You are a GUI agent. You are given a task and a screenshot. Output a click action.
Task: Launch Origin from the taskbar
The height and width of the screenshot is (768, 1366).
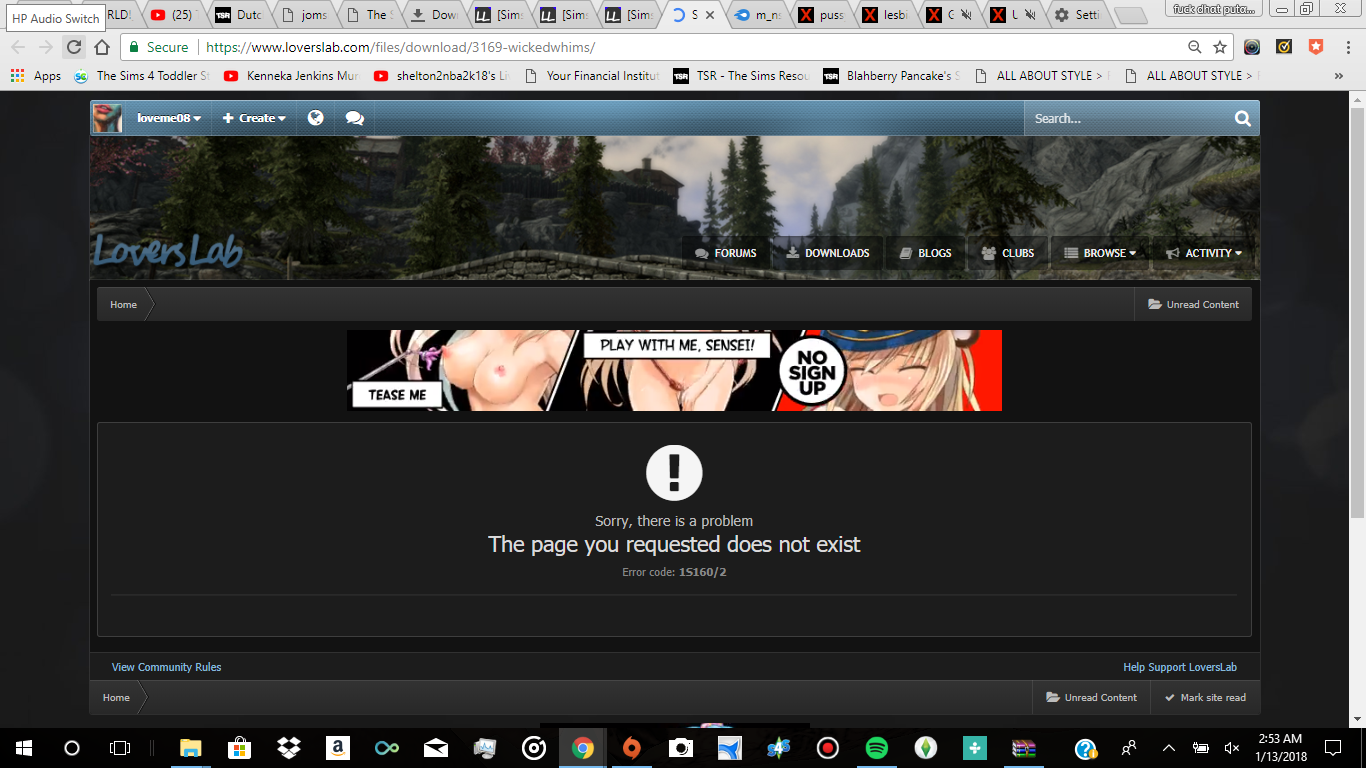coord(631,748)
